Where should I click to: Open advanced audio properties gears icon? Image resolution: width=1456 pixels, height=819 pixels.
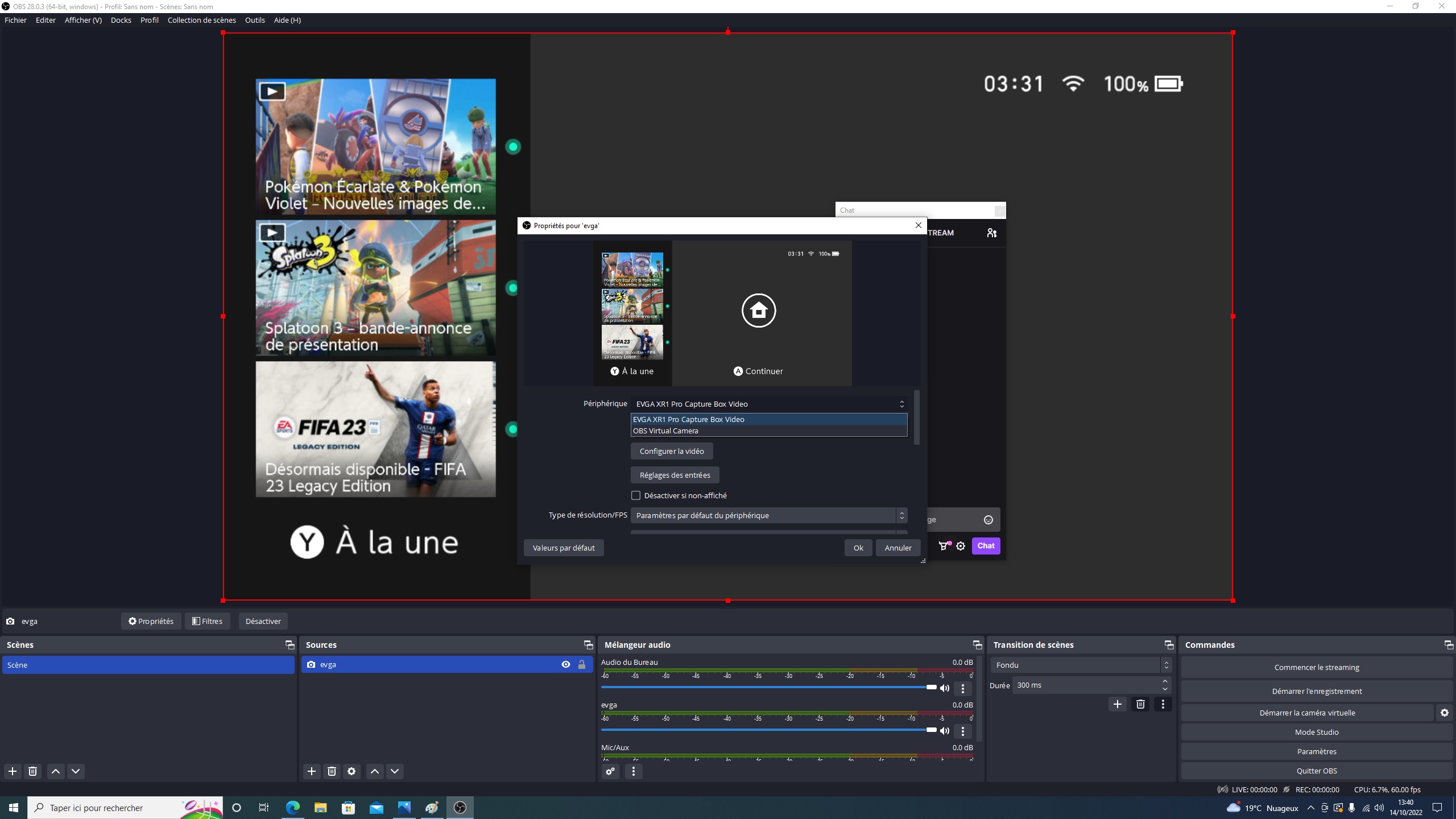pos(610,771)
